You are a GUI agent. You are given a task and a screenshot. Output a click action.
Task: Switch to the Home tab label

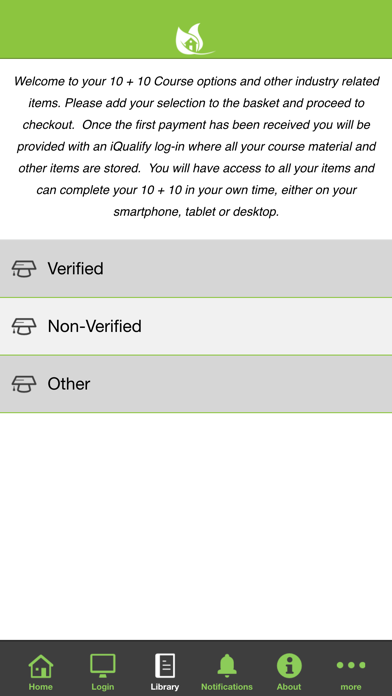click(40, 687)
